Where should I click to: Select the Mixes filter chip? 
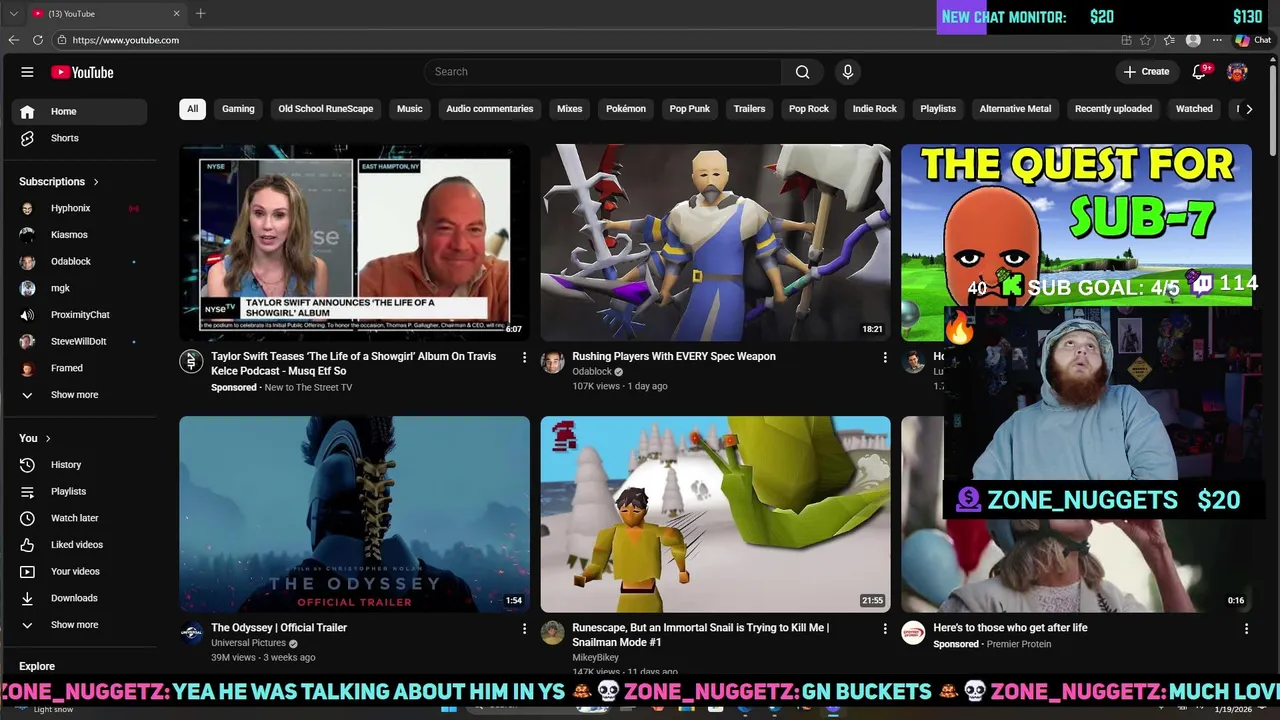tap(570, 109)
